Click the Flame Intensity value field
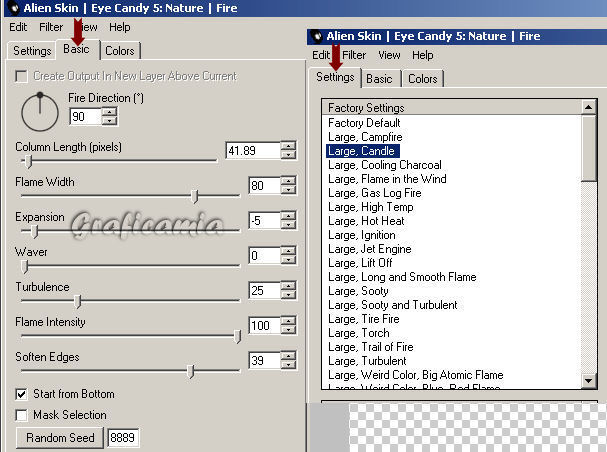This screenshot has height=452, width=607. tap(264, 325)
